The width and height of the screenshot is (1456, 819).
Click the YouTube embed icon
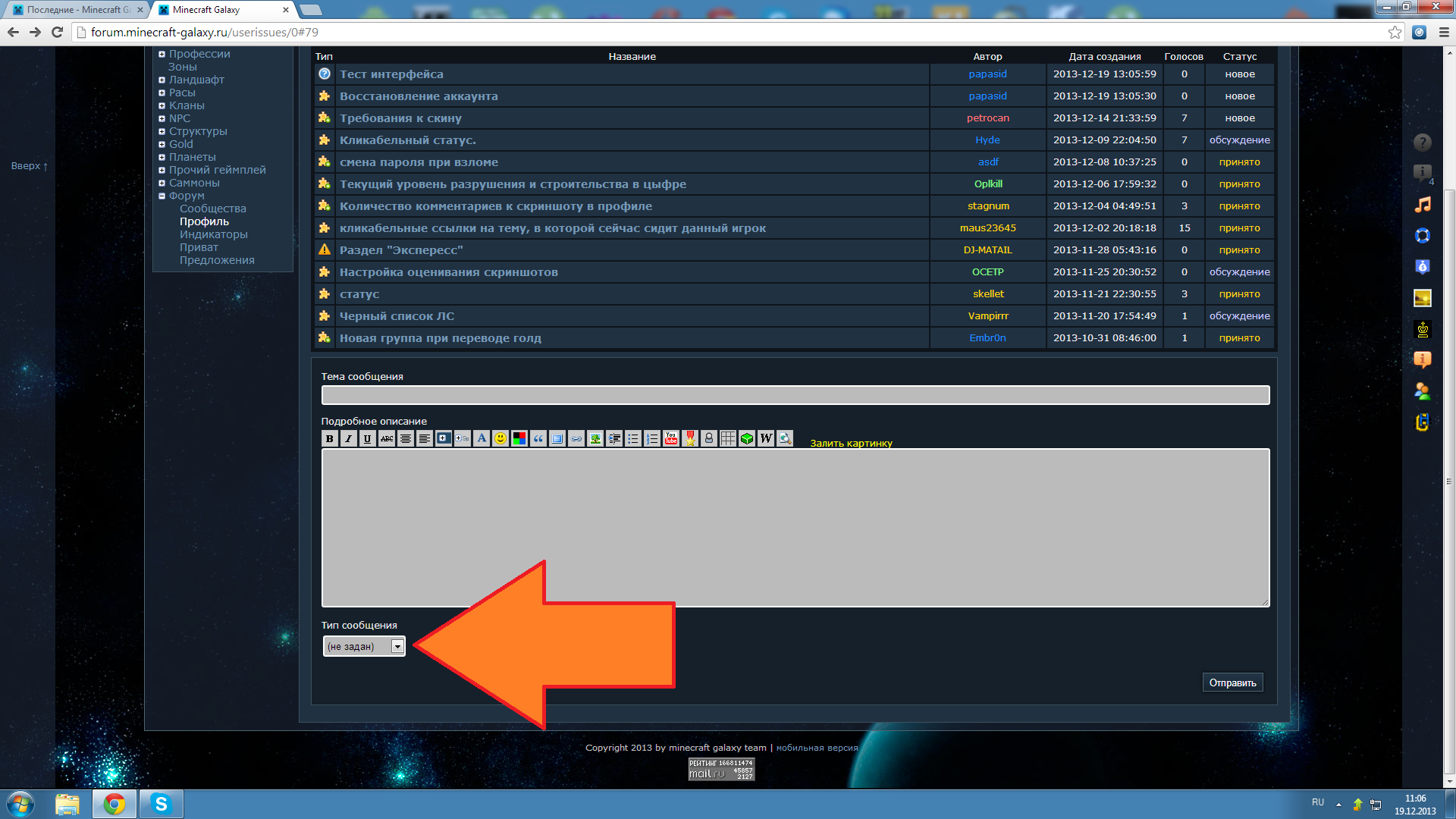[671, 438]
